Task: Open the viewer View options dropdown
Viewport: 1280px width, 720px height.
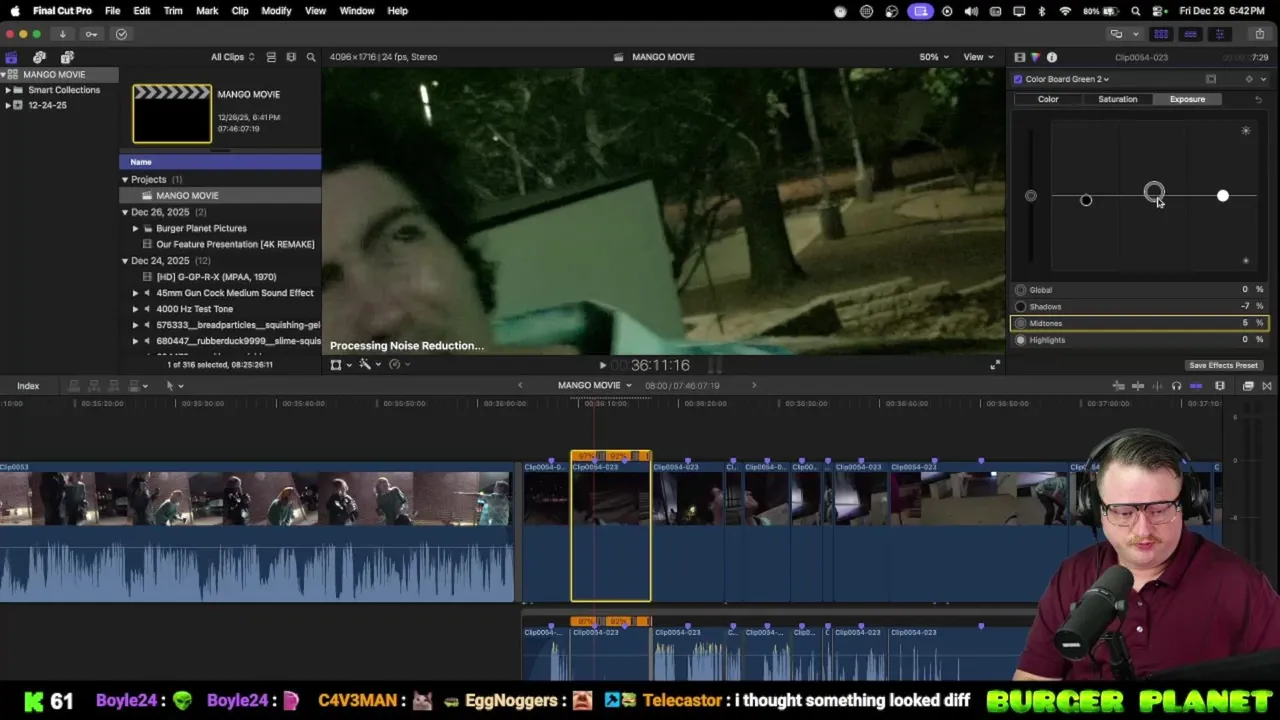Action: point(977,57)
